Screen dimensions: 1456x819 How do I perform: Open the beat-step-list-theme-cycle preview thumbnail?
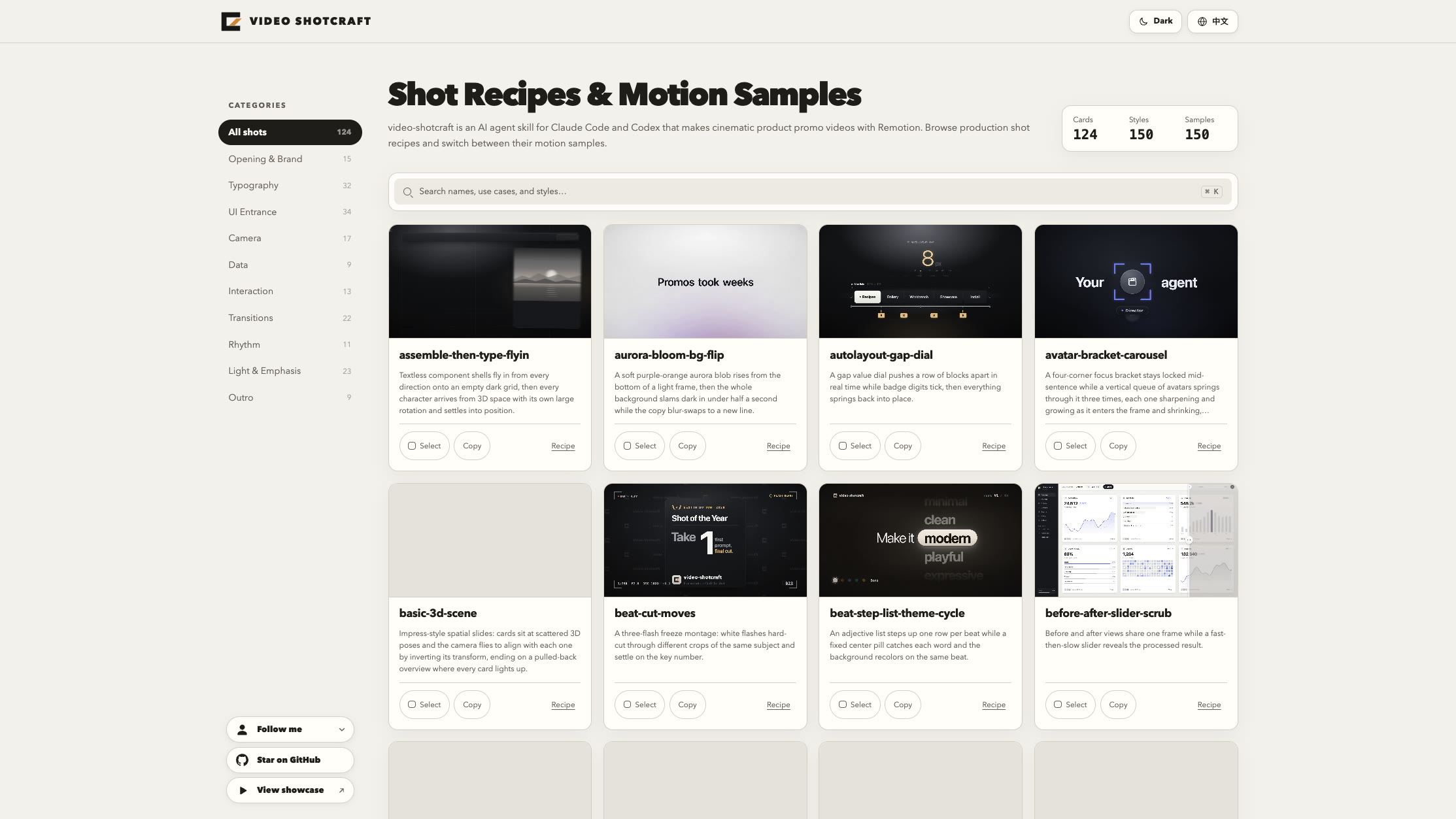pyautogui.click(x=920, y=541)
